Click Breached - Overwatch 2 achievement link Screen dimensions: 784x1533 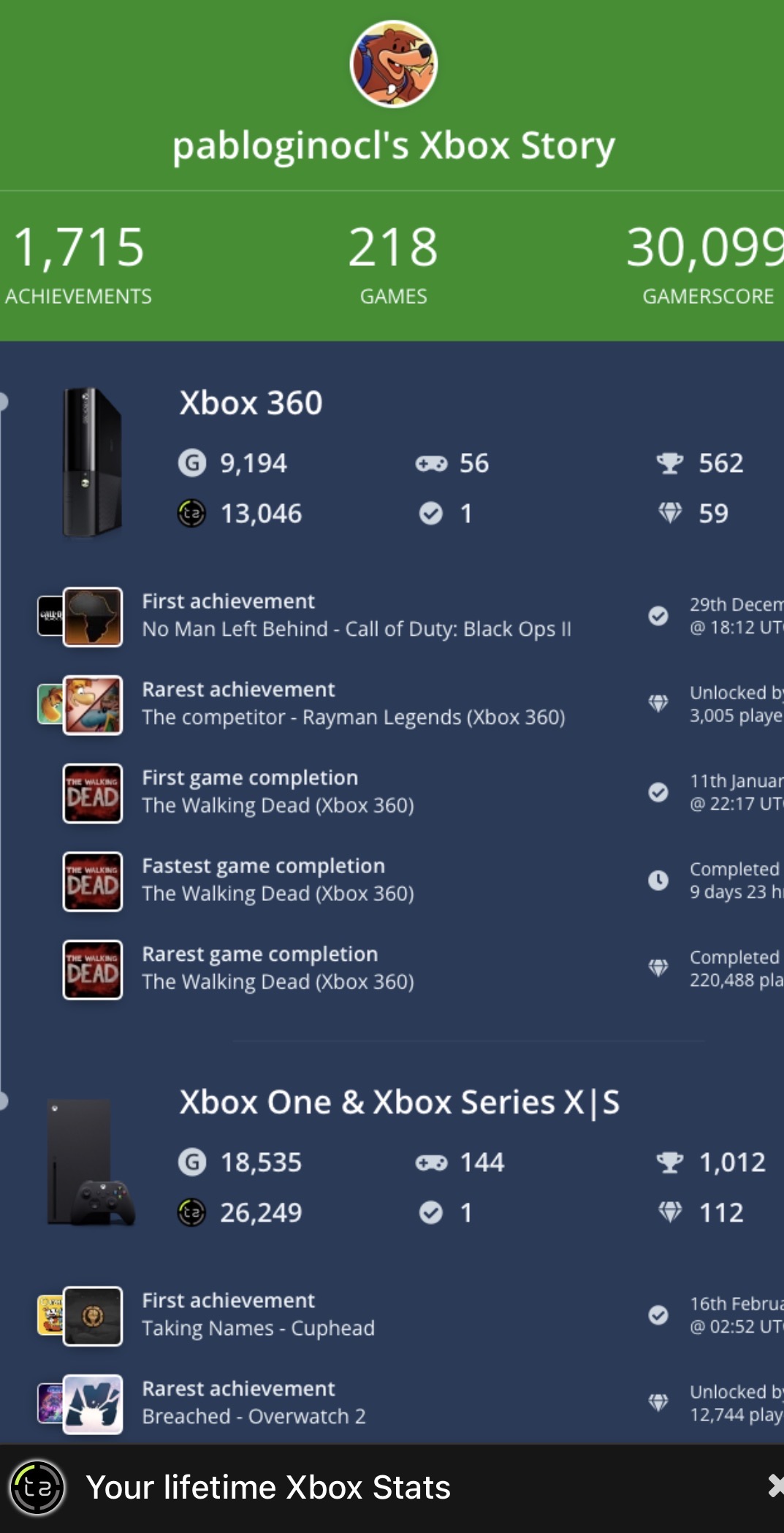254,1416
